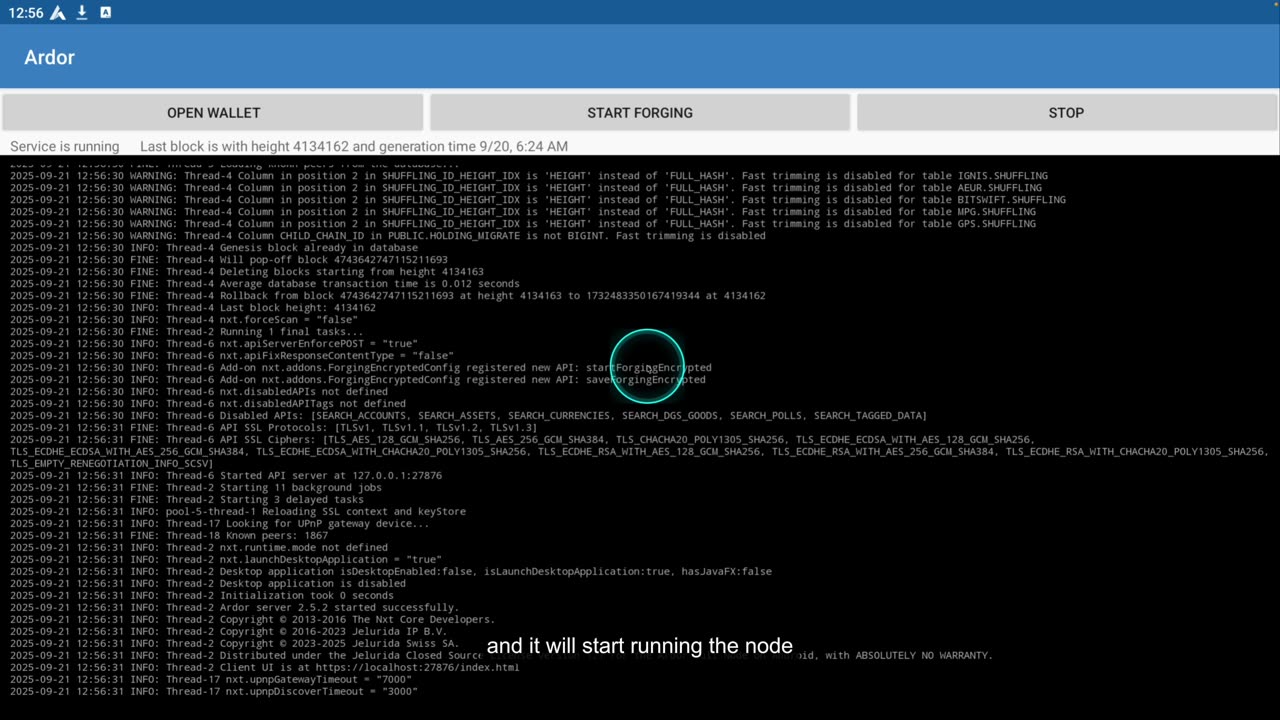Select log line registering API saveForgingEncrypted
Screen dimensions: 1280x720
pos(358,380)
